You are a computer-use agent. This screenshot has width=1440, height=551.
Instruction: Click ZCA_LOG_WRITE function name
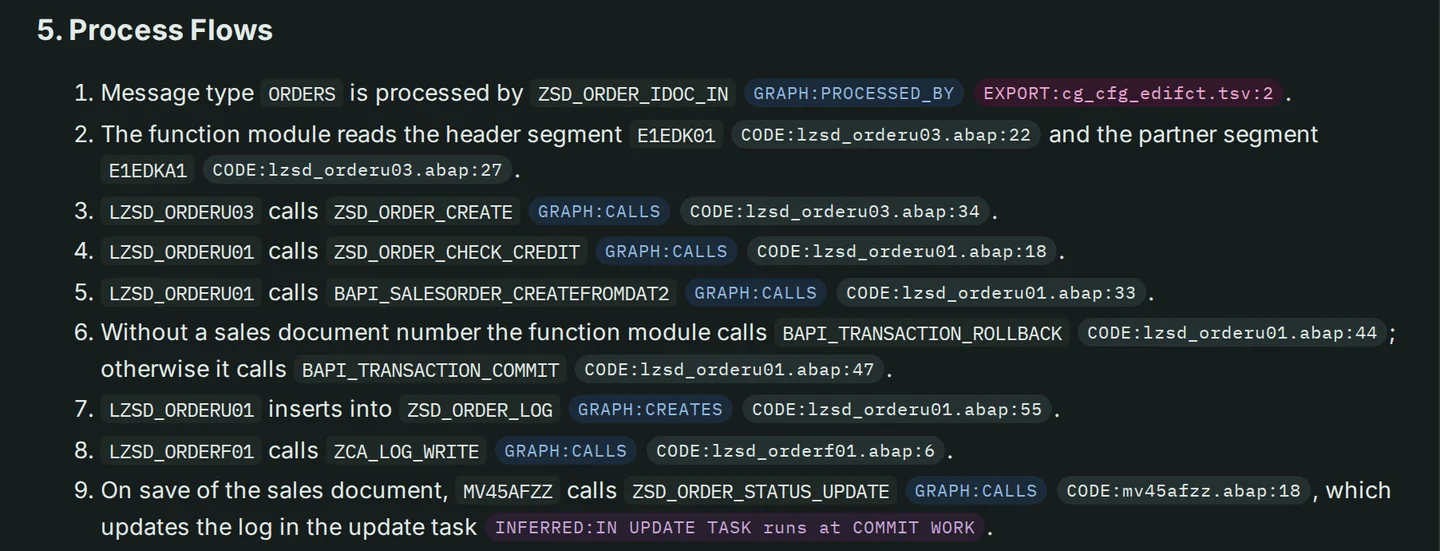point(406,451)
